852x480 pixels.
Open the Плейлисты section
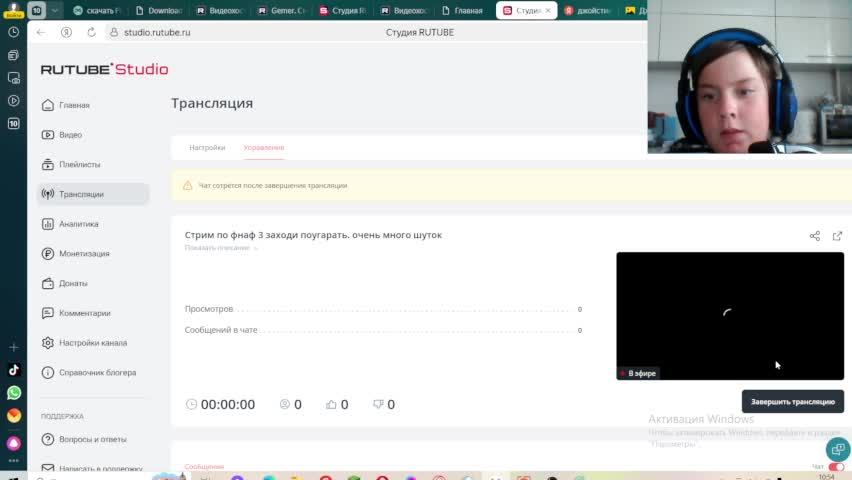[x=71, y=164]
